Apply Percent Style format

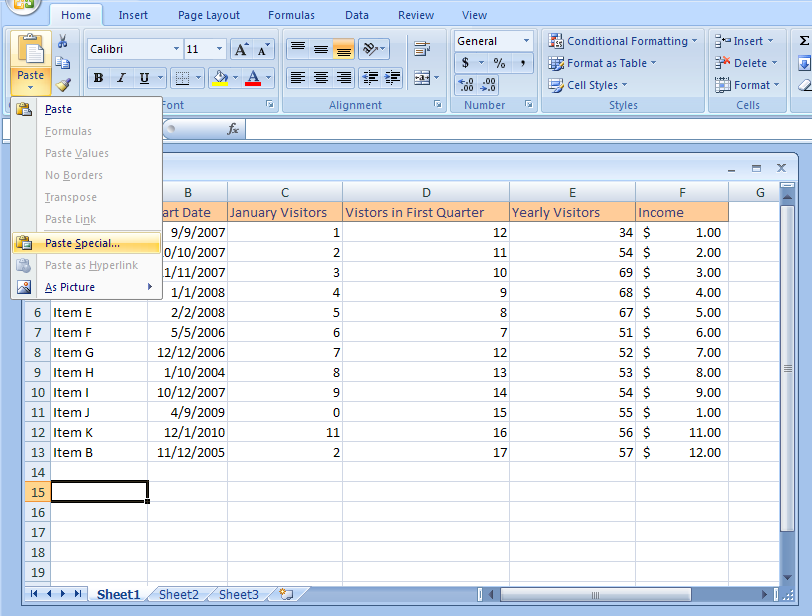pyautogui.click(x=499, y=63)
